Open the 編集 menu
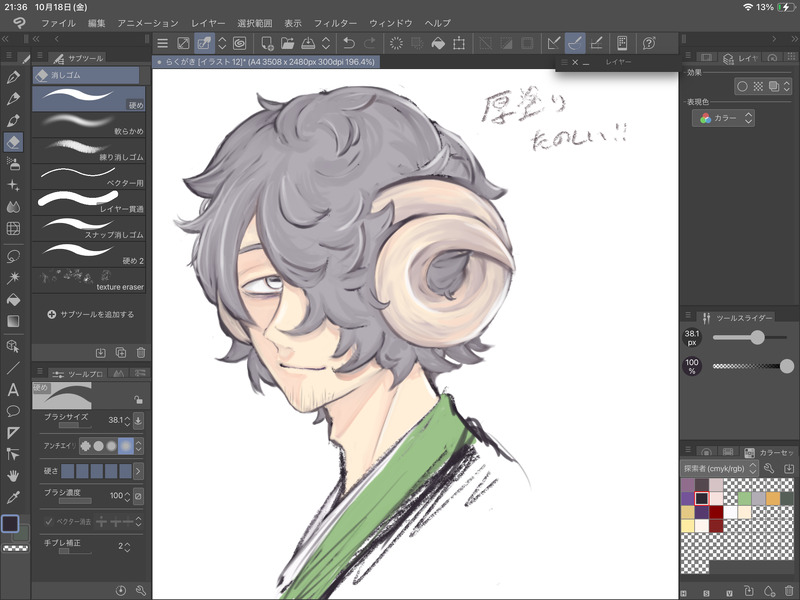 tap(96, 23)
